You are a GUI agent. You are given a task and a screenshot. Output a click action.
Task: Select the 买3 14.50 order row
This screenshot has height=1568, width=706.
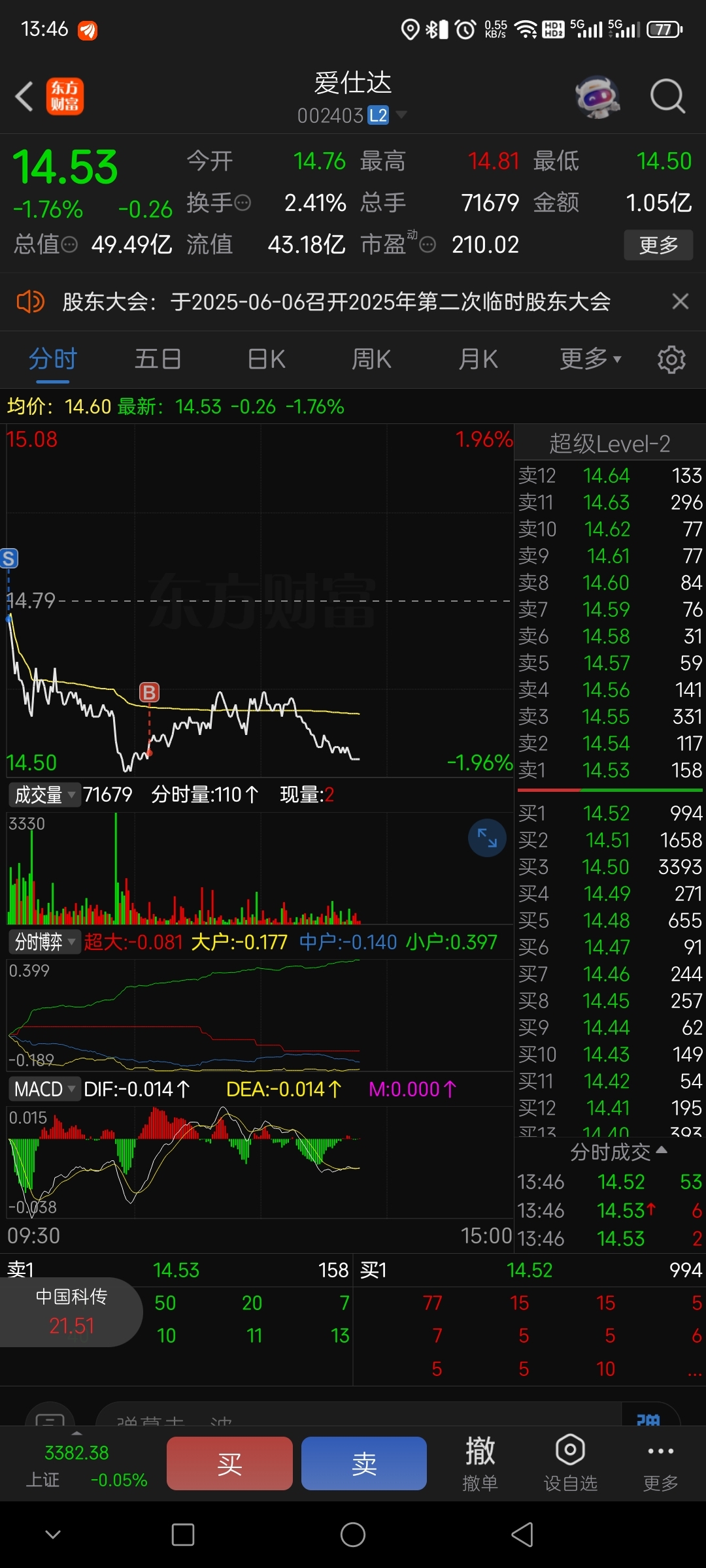click(x=610, y=867)
